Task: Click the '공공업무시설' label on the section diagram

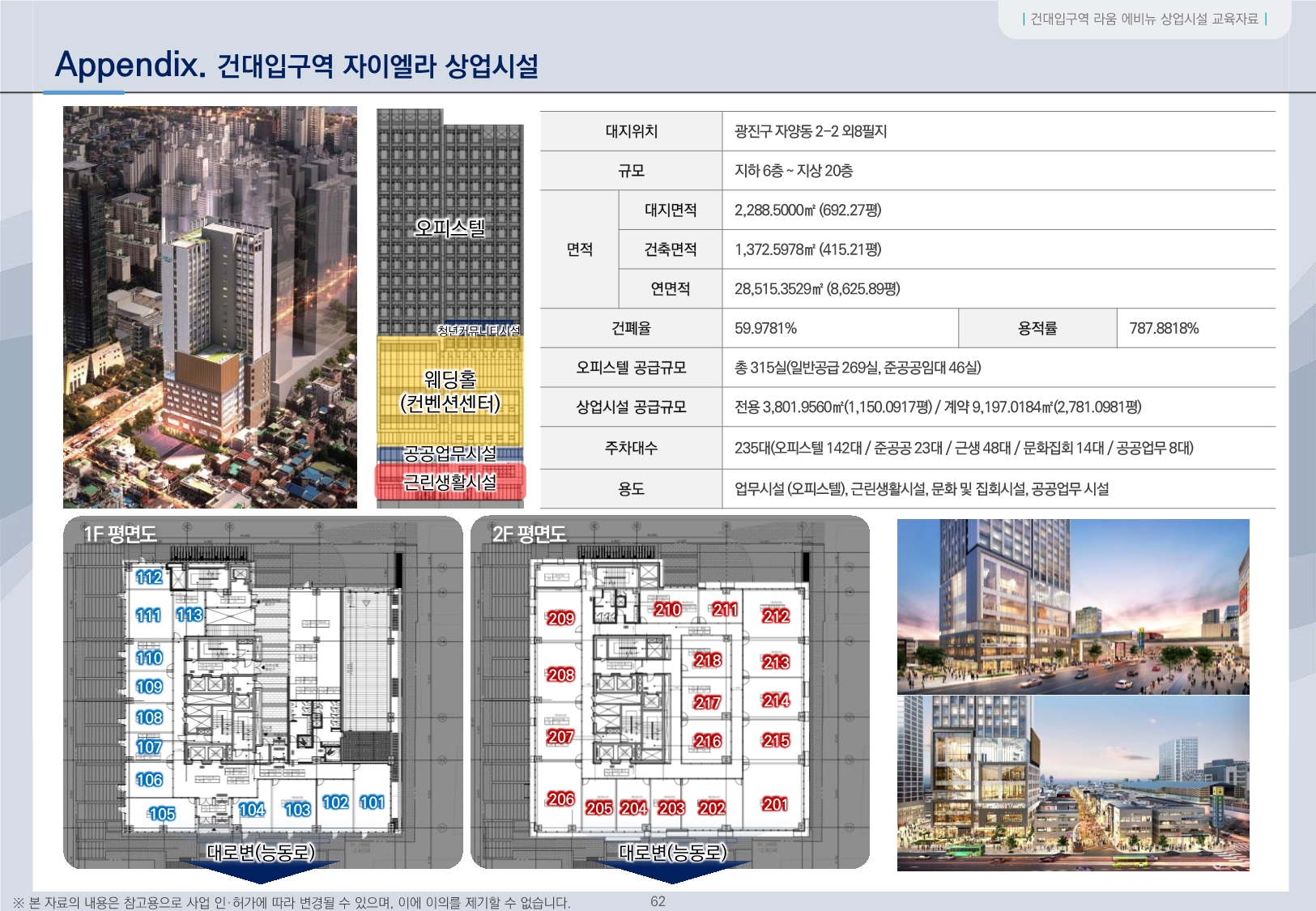Action: (x=450, y=453)
